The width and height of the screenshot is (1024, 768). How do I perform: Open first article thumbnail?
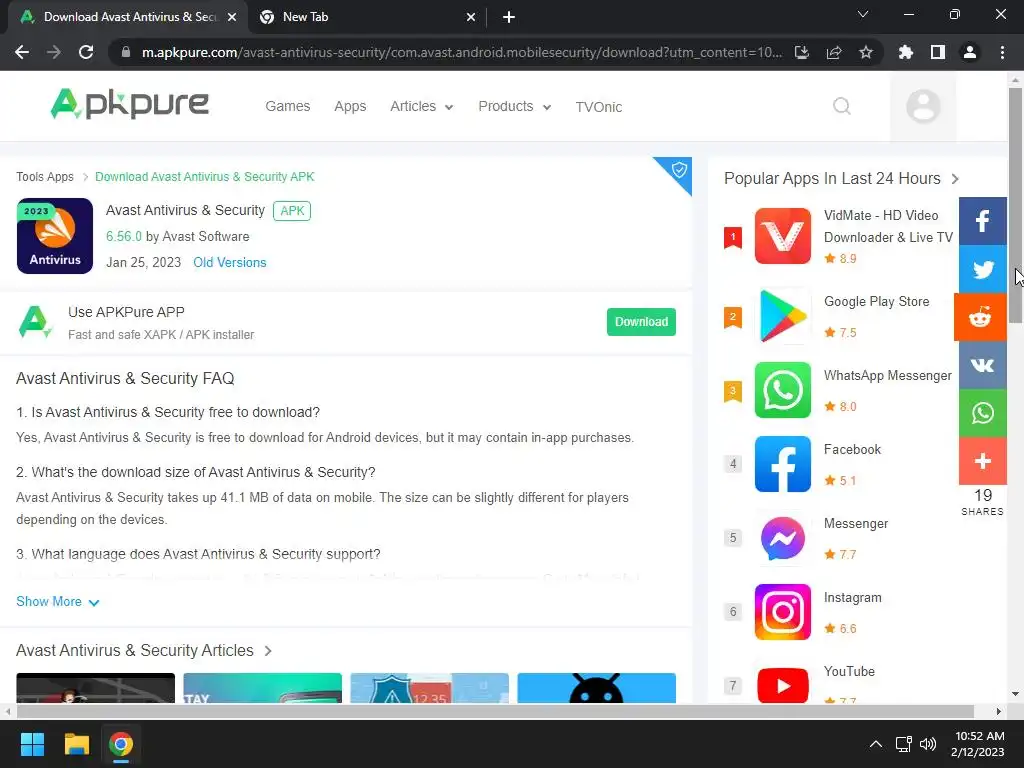95,688
